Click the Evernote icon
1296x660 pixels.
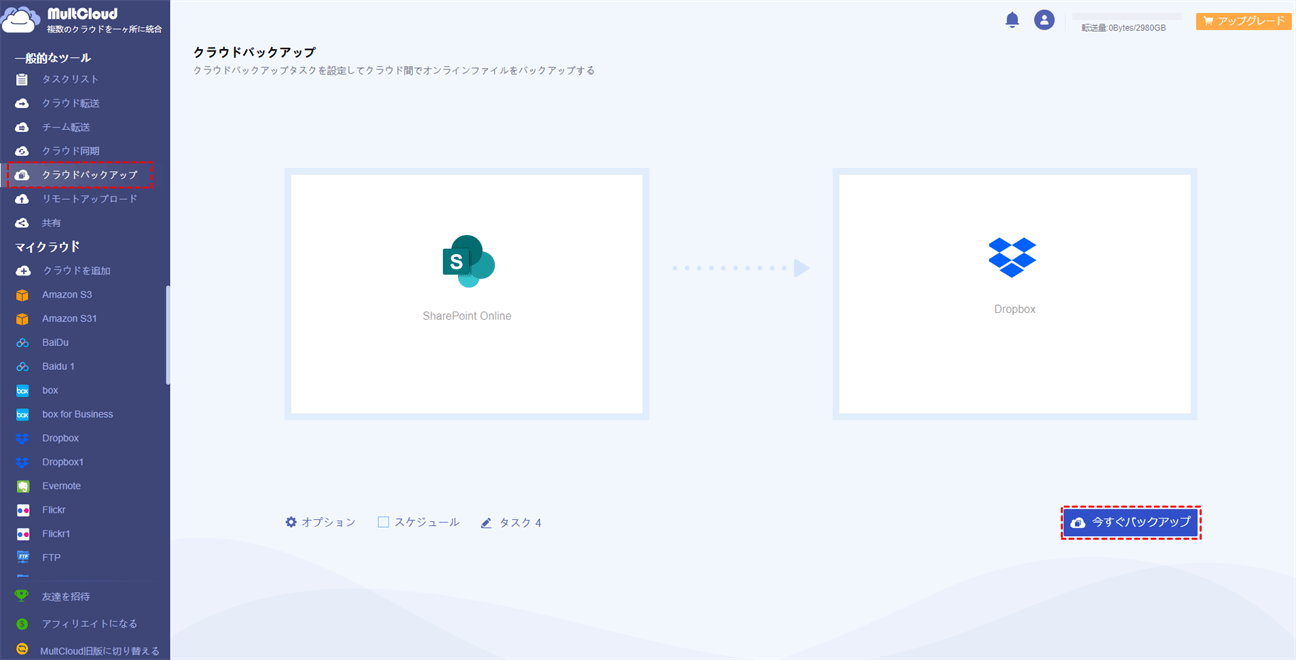tap(22, 487)
